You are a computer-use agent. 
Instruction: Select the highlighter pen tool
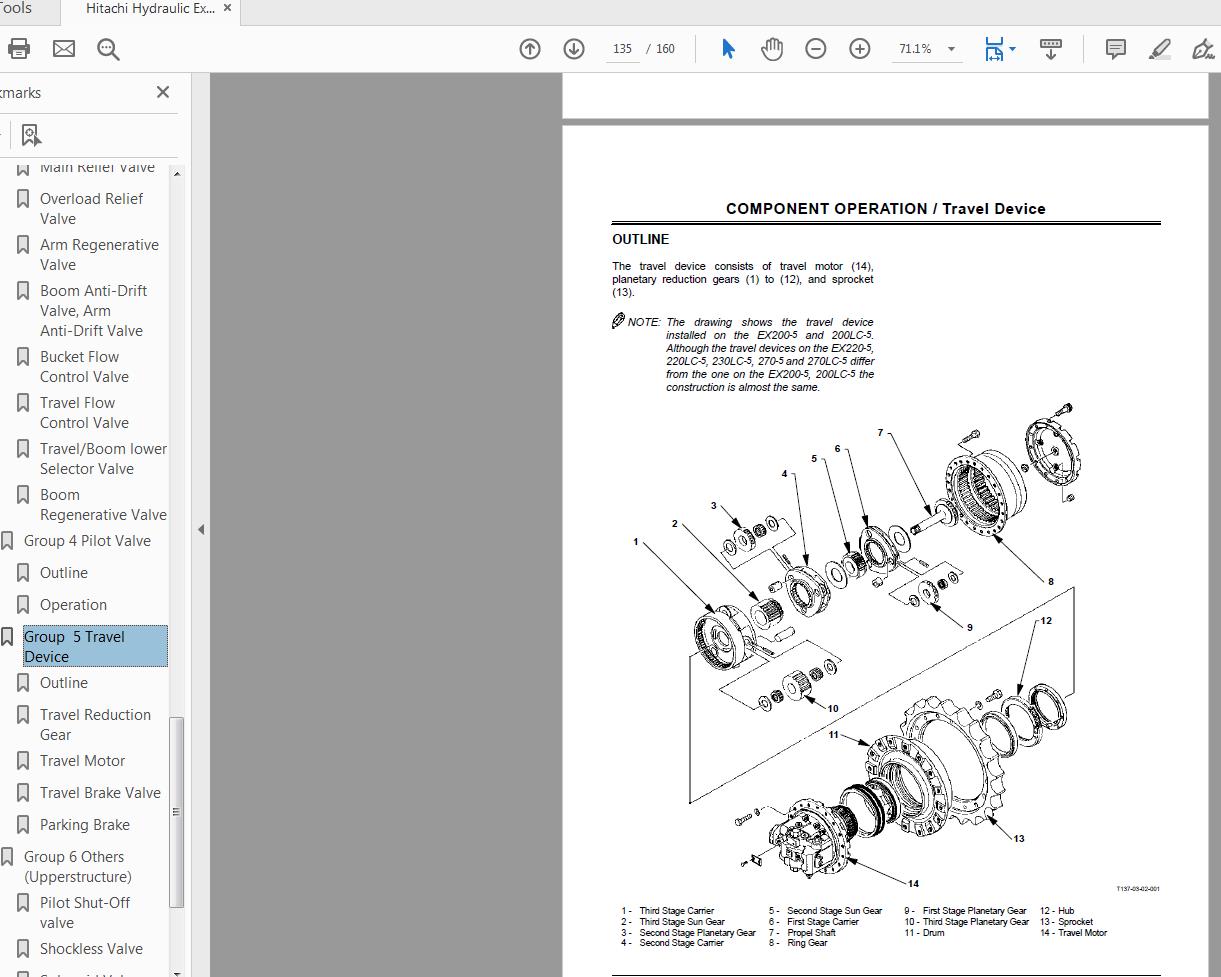click(1159, 49)
